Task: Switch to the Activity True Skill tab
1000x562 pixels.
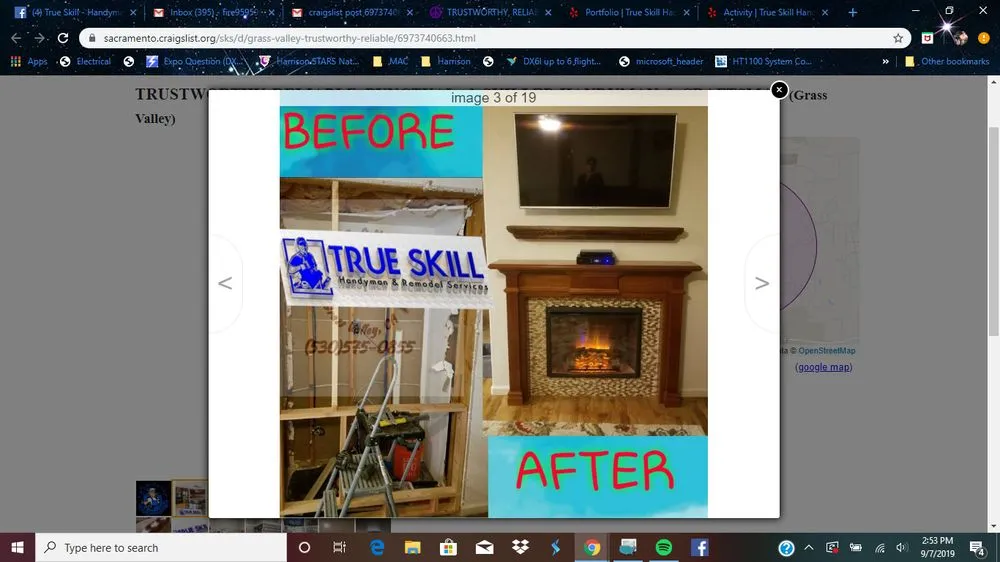Action: tap(767, 12)
